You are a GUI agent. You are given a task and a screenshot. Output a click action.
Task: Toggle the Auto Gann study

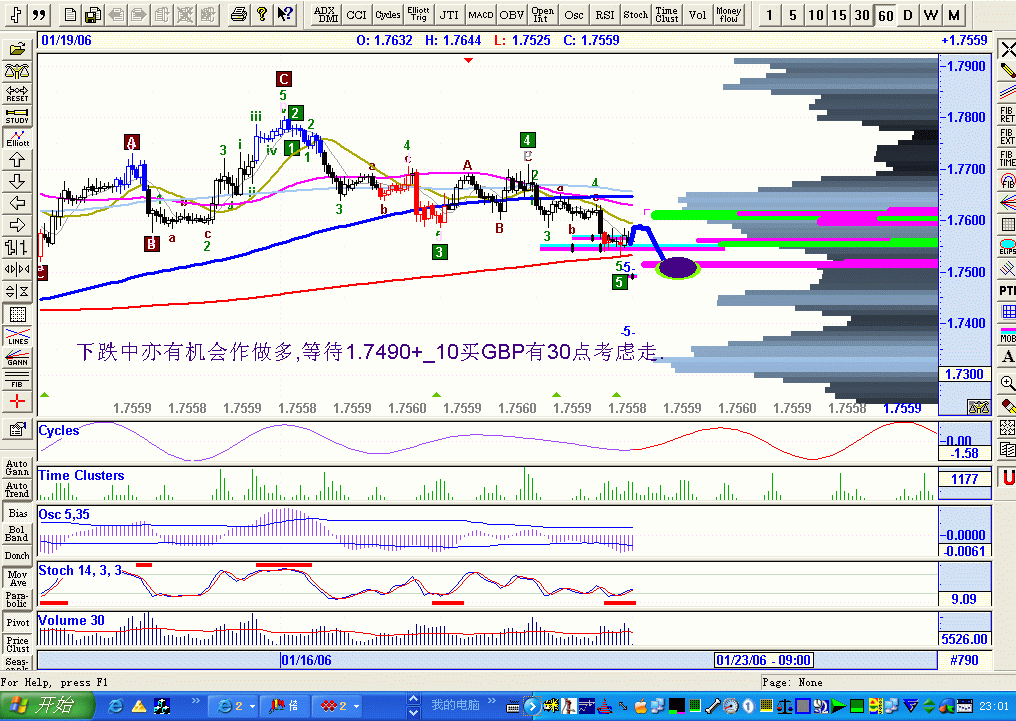point(17,468)
